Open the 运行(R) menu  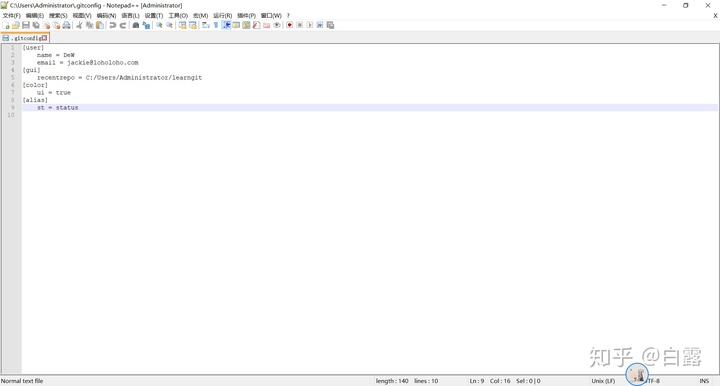click(x=222, y=16)
